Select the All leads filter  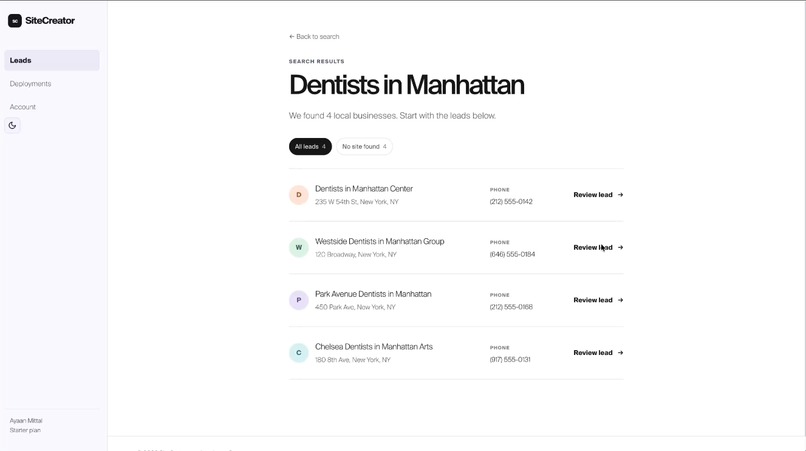(310, 147)
